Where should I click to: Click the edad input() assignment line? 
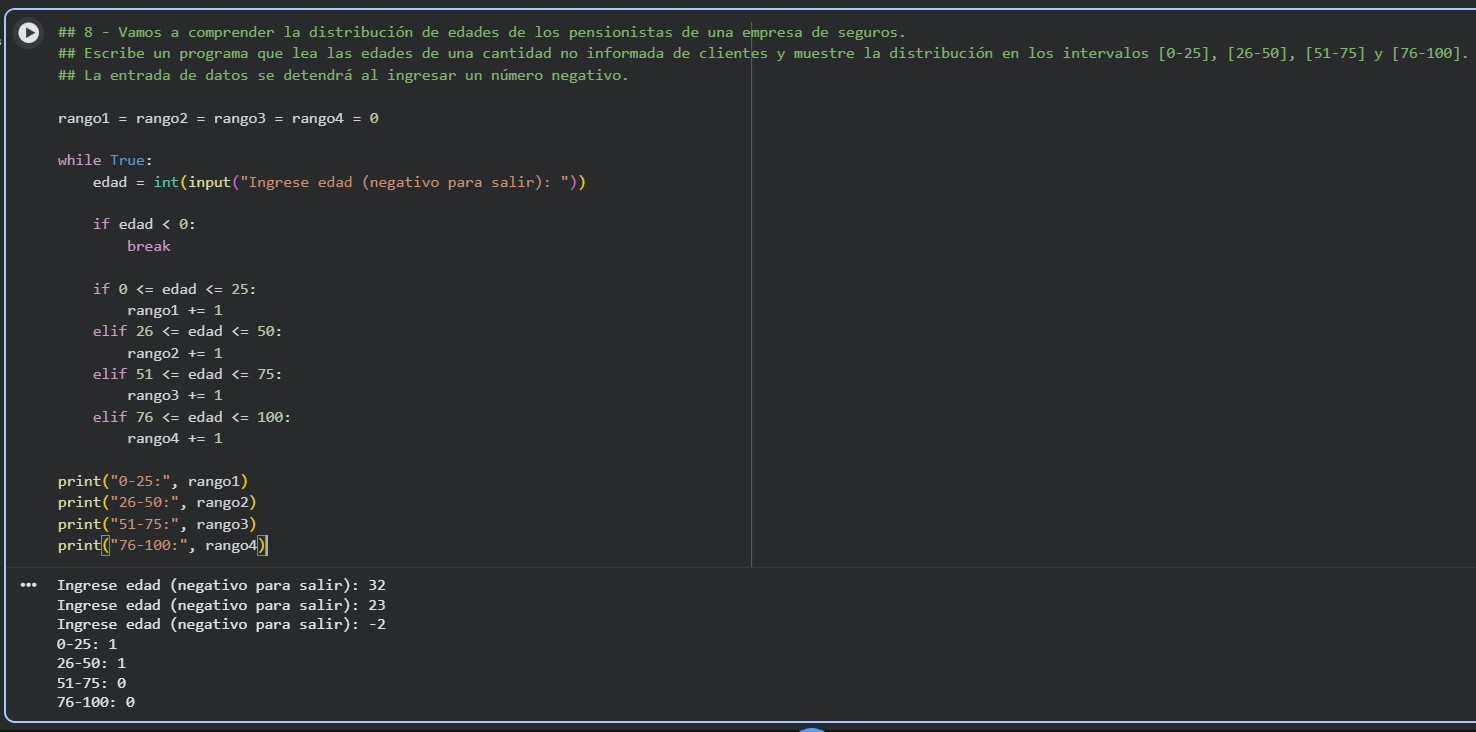pyautogui.click(x=338, y=182)
